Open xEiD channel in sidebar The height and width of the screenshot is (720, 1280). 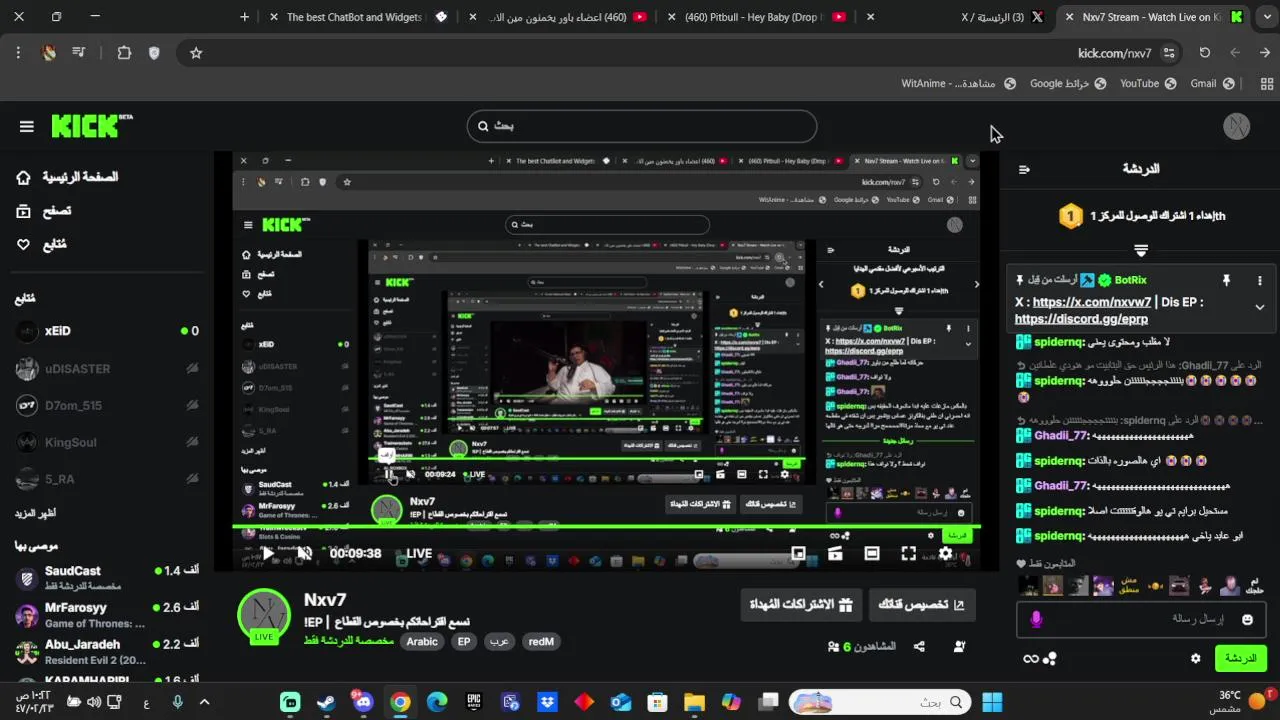click(107, 331)
